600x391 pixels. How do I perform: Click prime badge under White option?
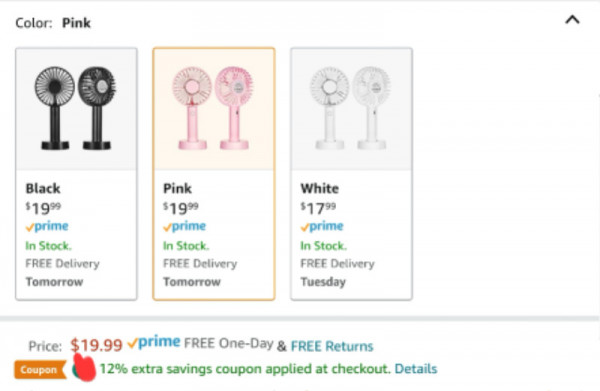[322, 226]
